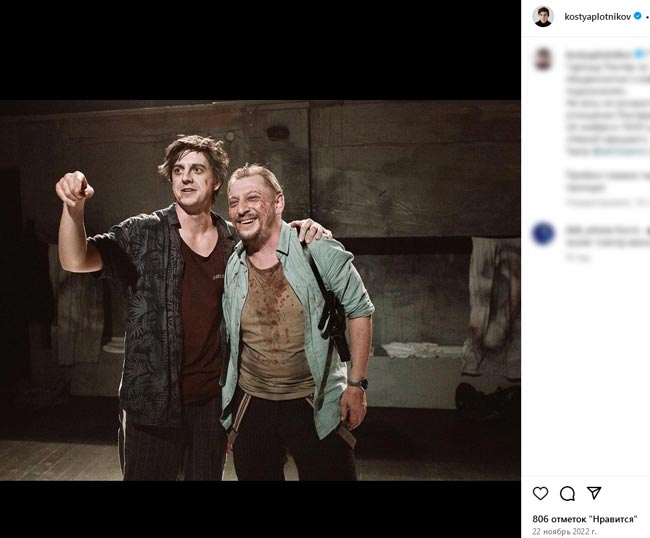650x538 pixels.
Task: Click the post date 22 ноябрь 2022 г.
Action: coord(564,531)
